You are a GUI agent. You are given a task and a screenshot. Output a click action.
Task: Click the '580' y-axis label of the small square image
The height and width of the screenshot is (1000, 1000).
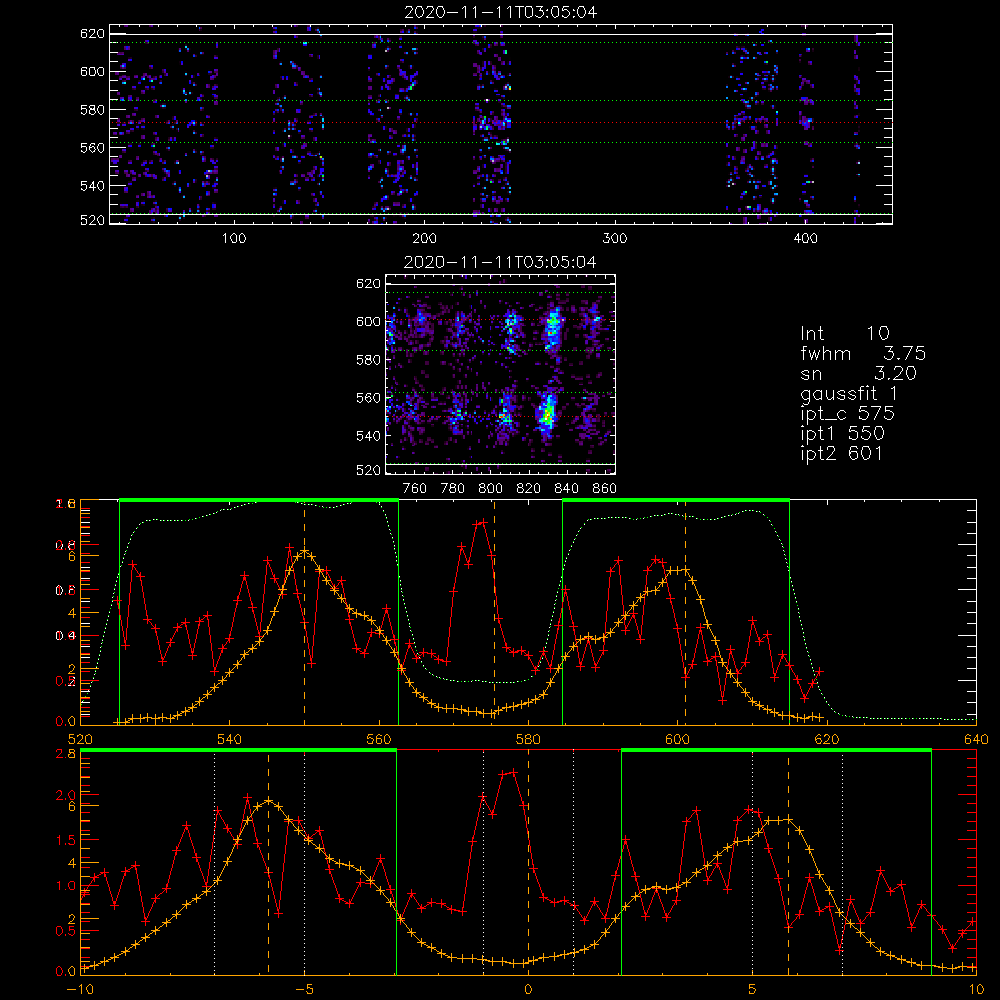tap(368, 360)
